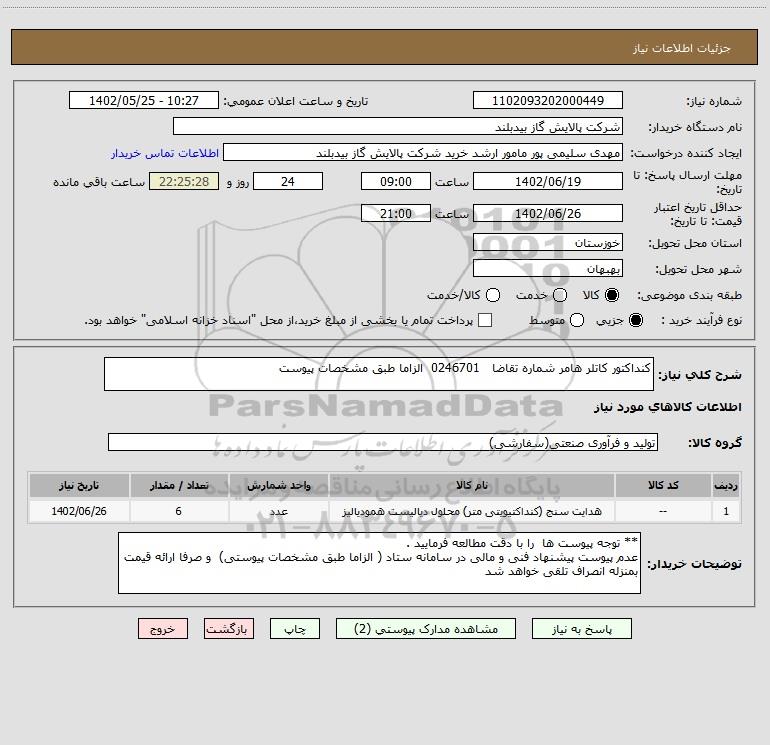The image size is (770, 745).
Task: Click the تعداد / مقدار column header
Action: pyautogui.click(x=179, y=485)
